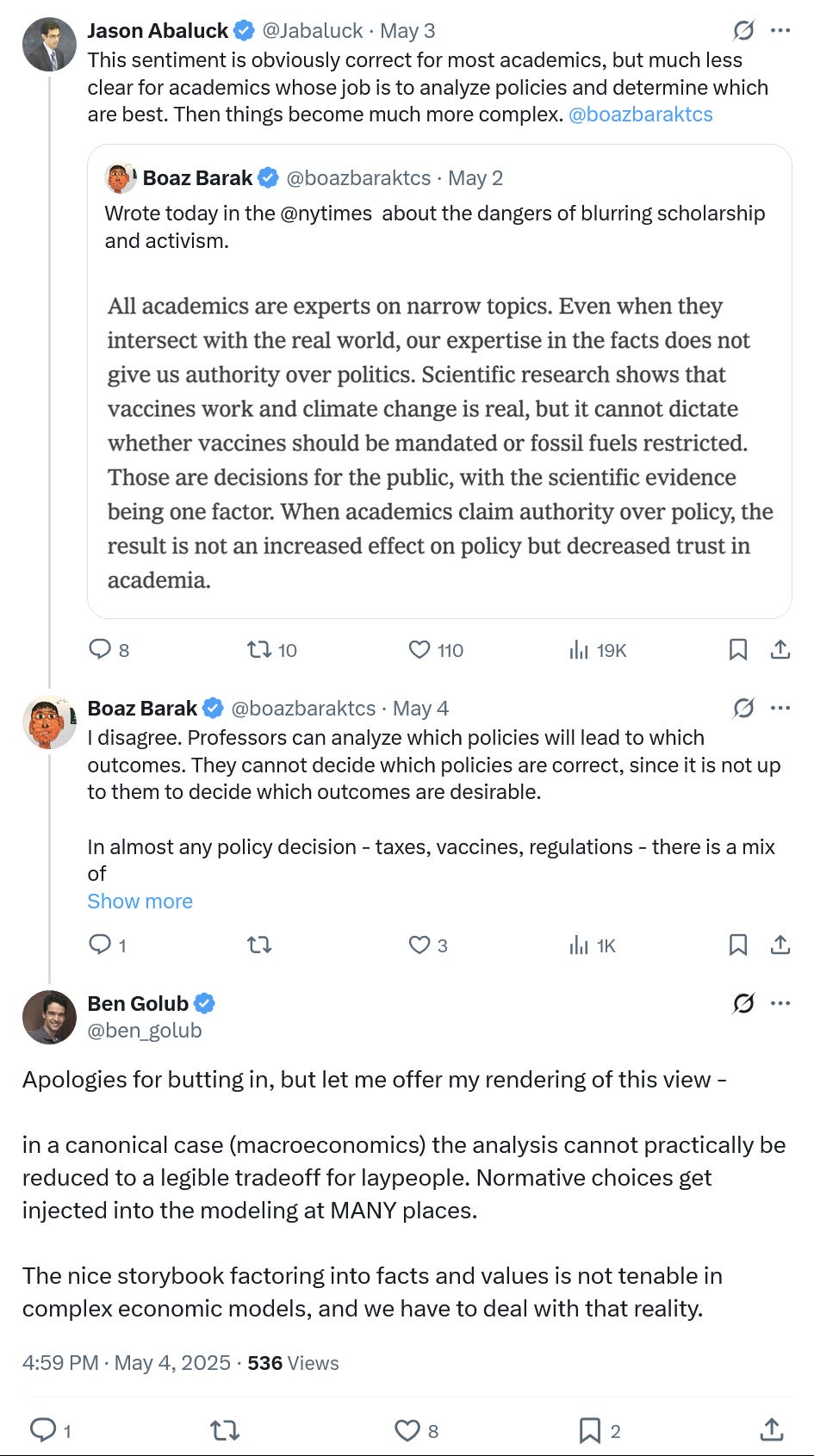The width and height of the screenshot is (814, 1456).
Task: Click Grok icon on Jason Abaluck's tweet
Action: pyautogui.click(x=743, y=31)
